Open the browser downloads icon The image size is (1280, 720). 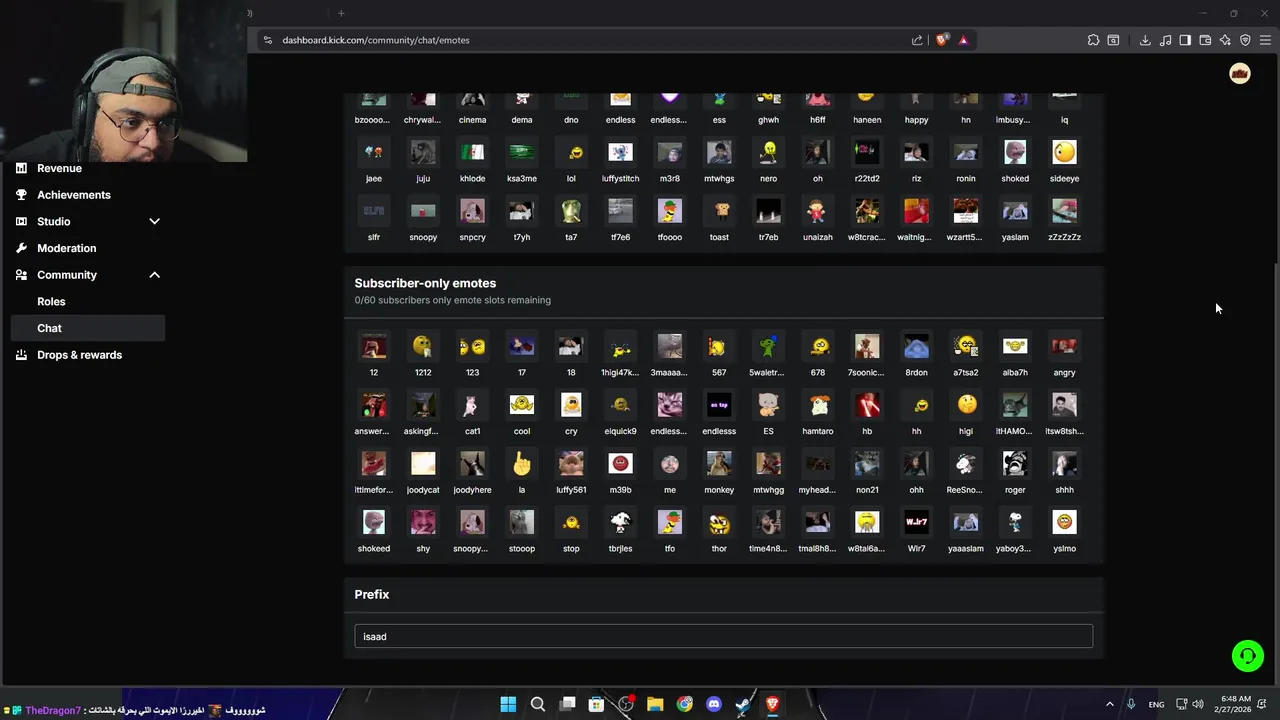[1145, 40]
